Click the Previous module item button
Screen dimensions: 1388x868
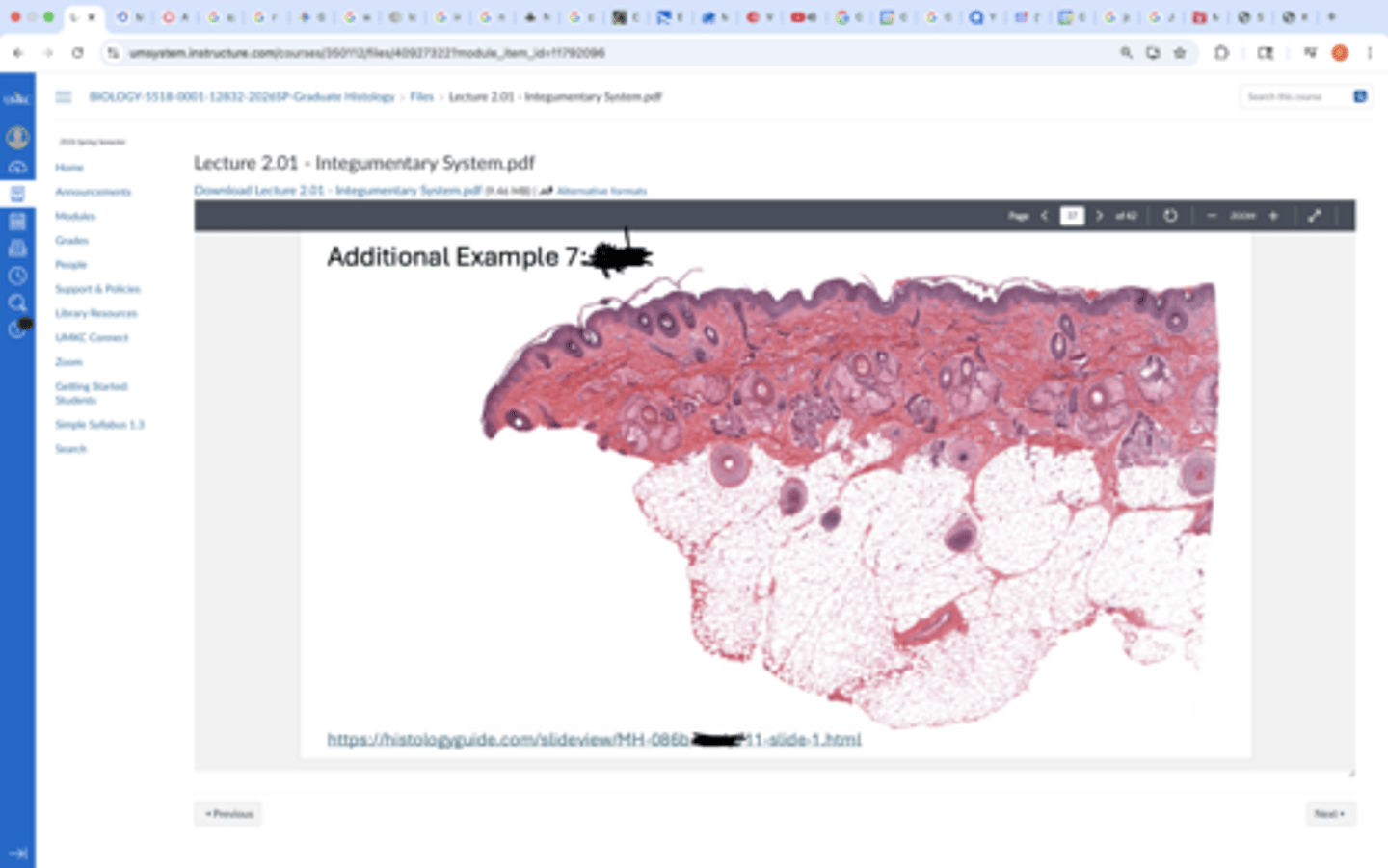click(x=228, y=814)
